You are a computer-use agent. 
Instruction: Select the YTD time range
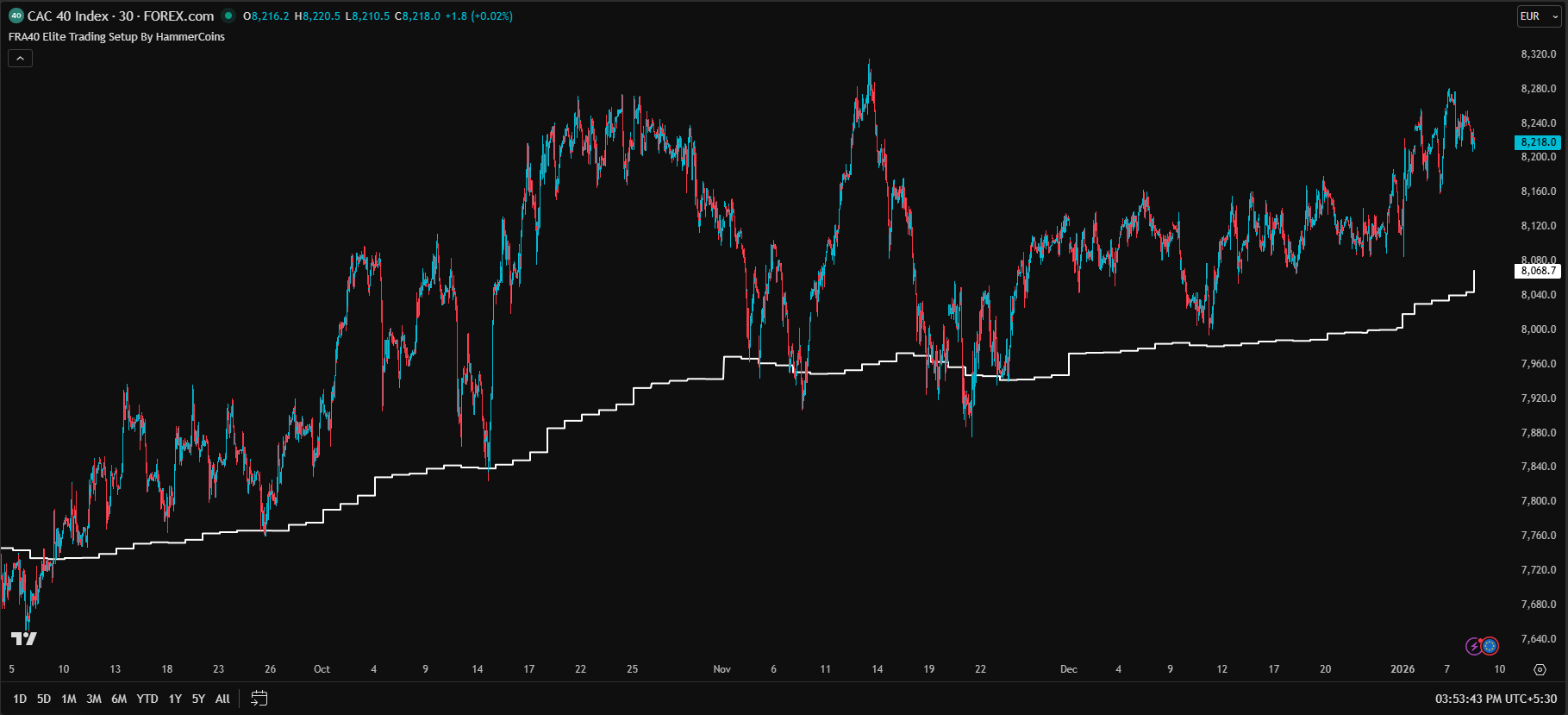coord(147,699)
